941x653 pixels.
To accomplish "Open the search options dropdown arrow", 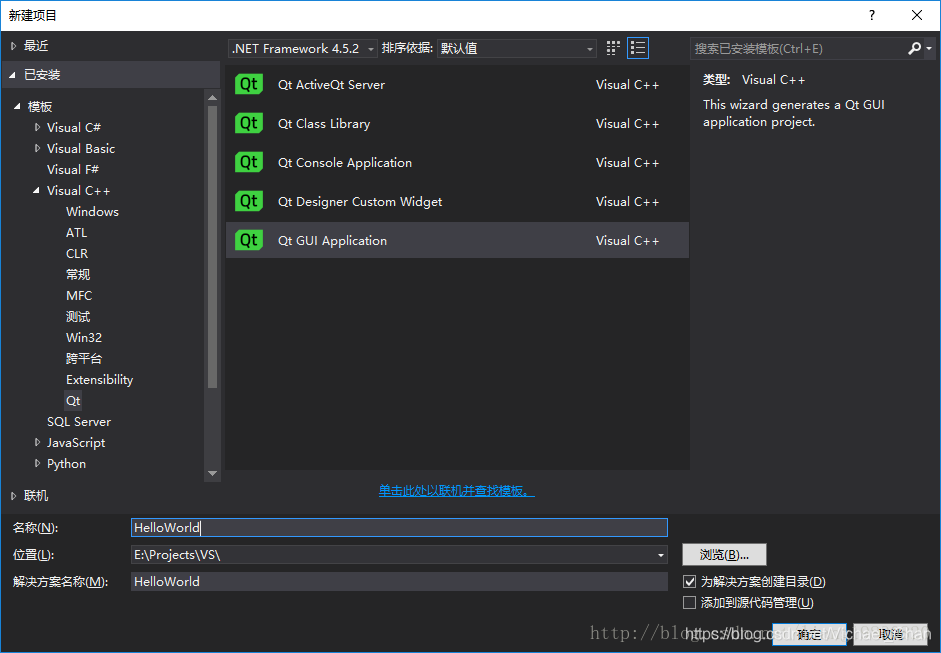I will (929, 49).
